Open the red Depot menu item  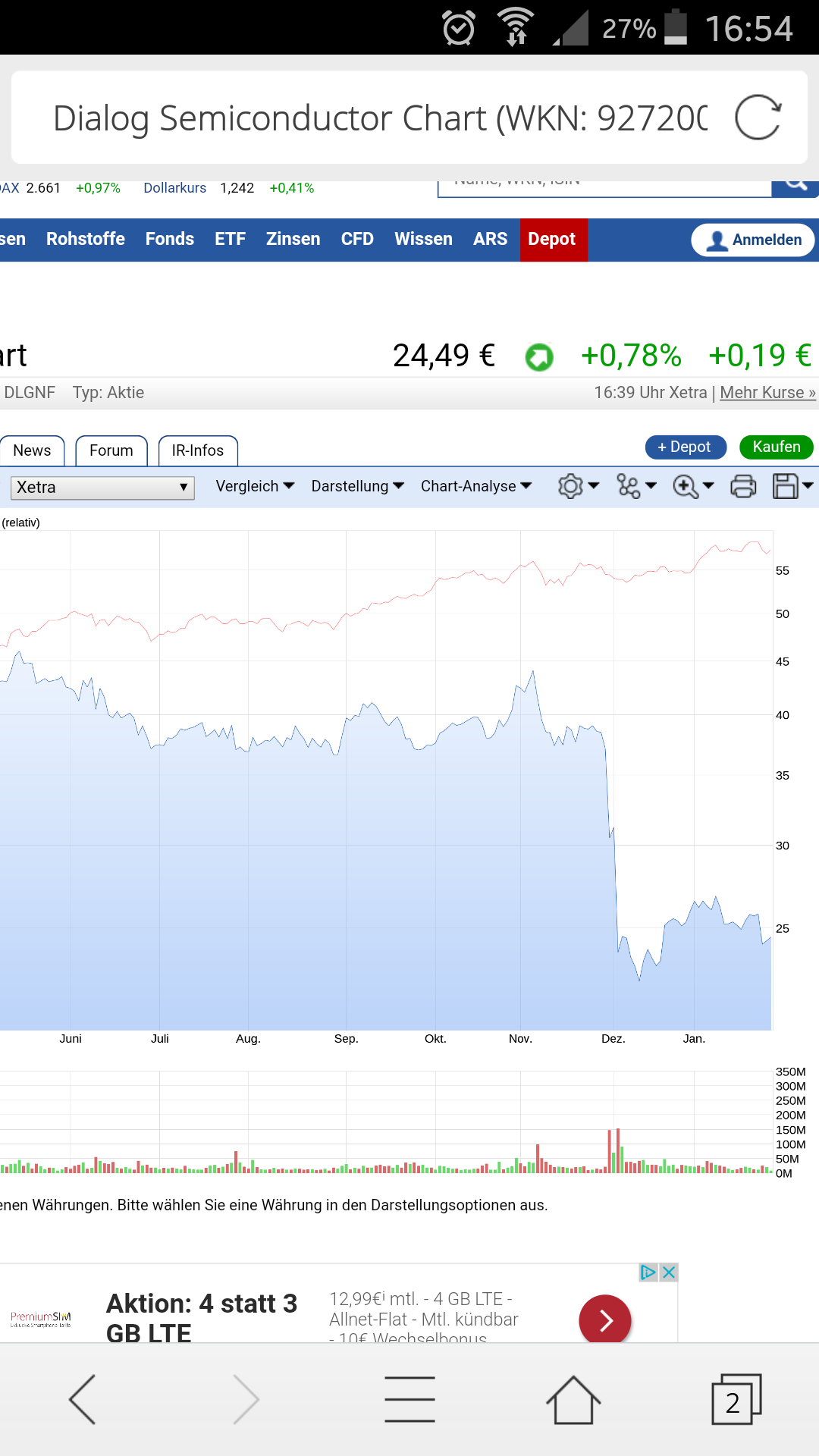point(554,240)
